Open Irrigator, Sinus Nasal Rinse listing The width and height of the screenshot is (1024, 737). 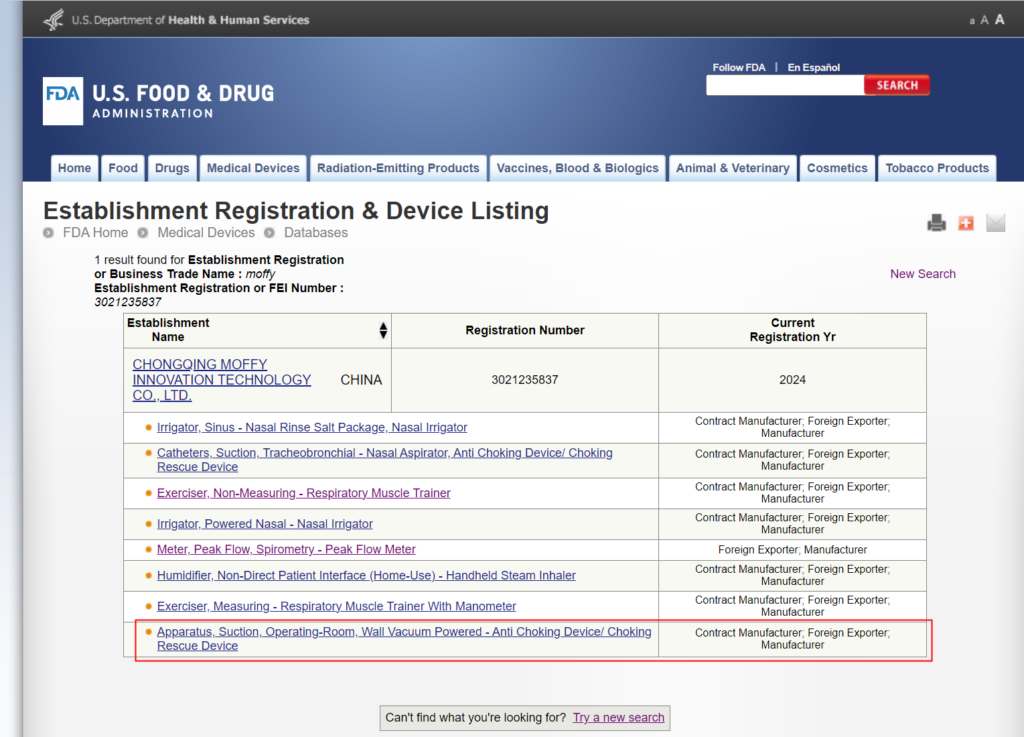pyautogui.click(x=312, y=428)
